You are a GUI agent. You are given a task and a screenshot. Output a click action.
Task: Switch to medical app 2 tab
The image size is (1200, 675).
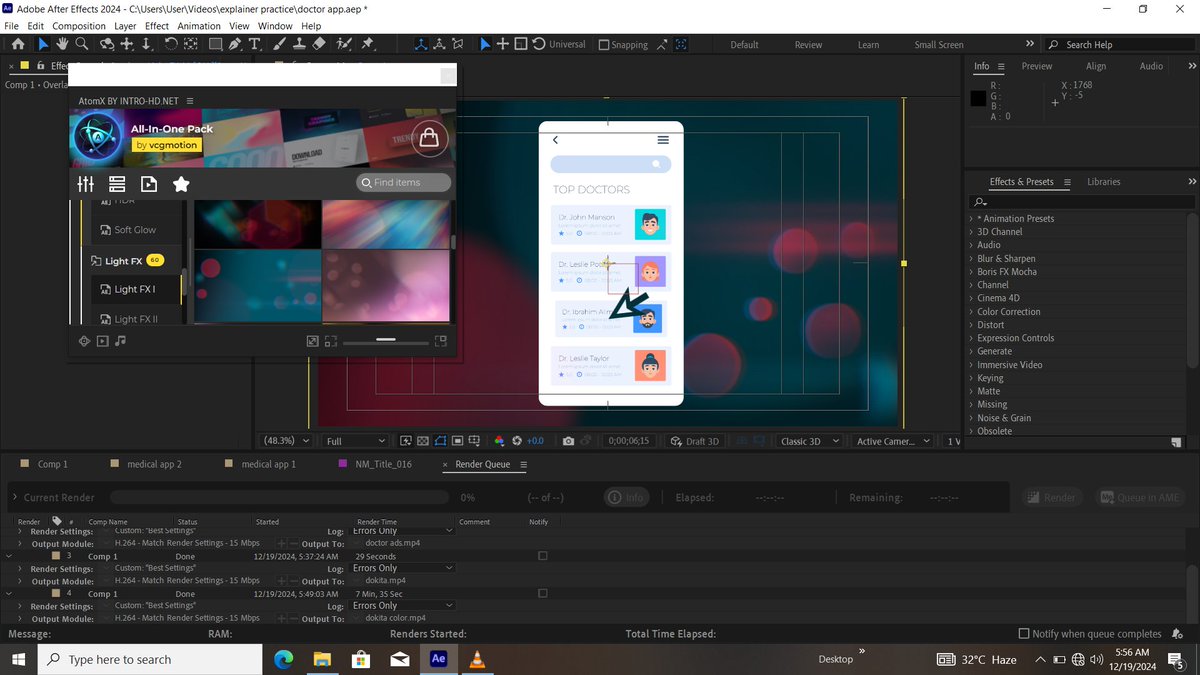[153, 464]
